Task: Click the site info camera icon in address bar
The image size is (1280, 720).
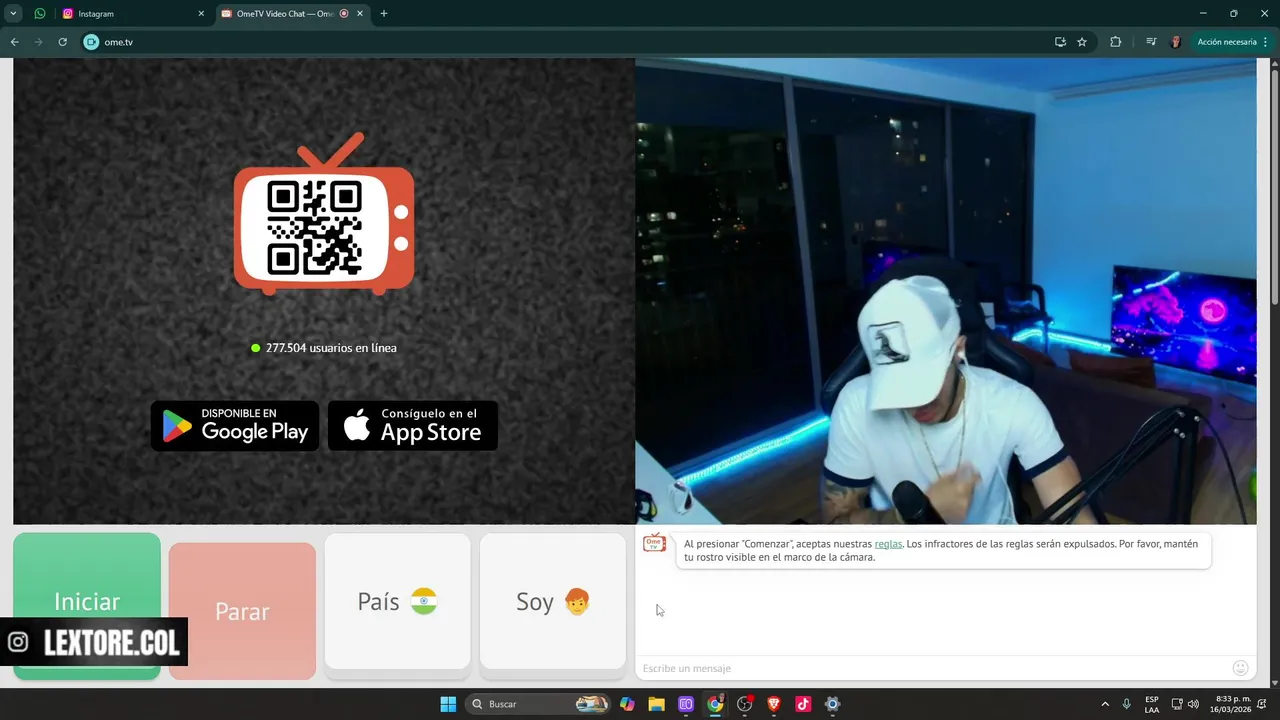Action: tap(91, 42)
